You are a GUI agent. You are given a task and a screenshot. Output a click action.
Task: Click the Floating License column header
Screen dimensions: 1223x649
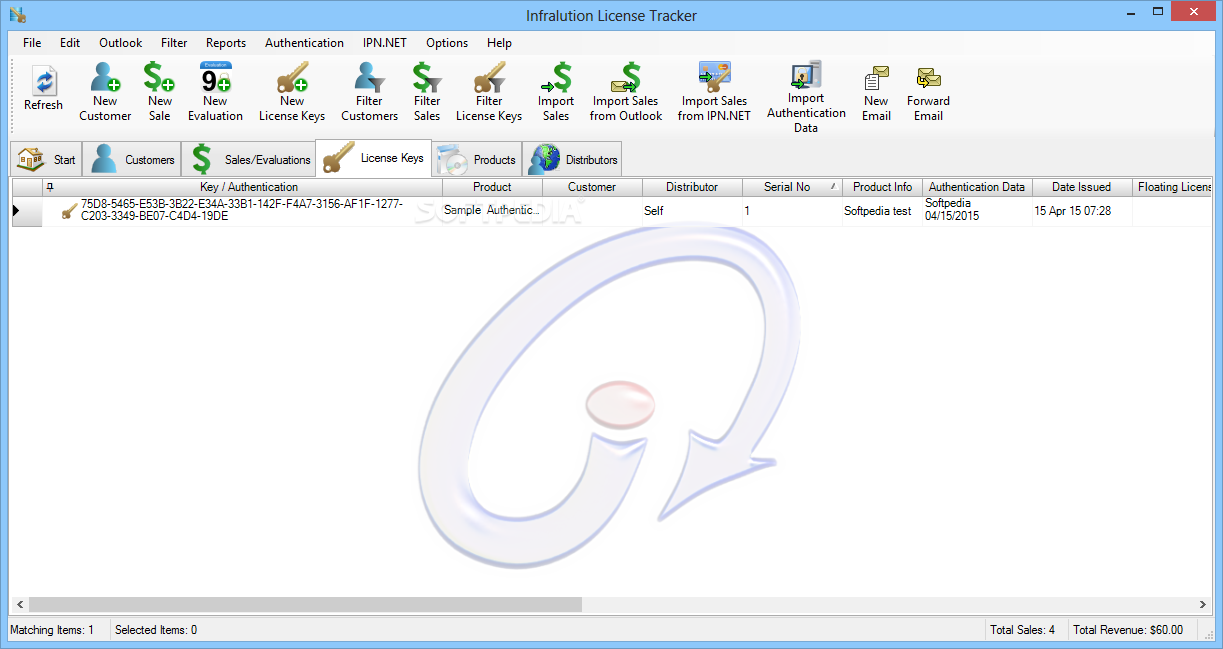tap(1172, 187)
